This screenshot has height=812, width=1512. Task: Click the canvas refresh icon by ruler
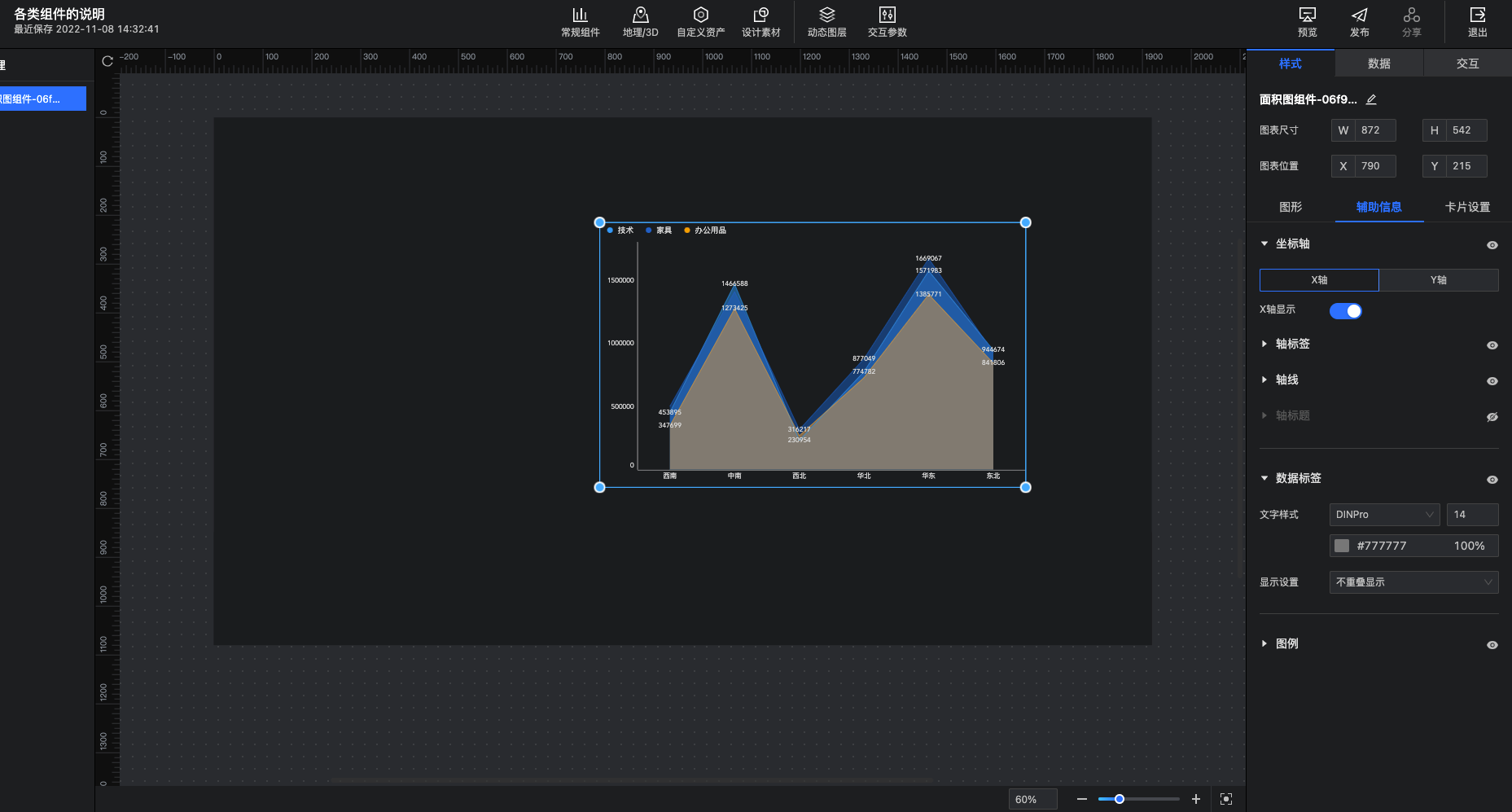107,61
